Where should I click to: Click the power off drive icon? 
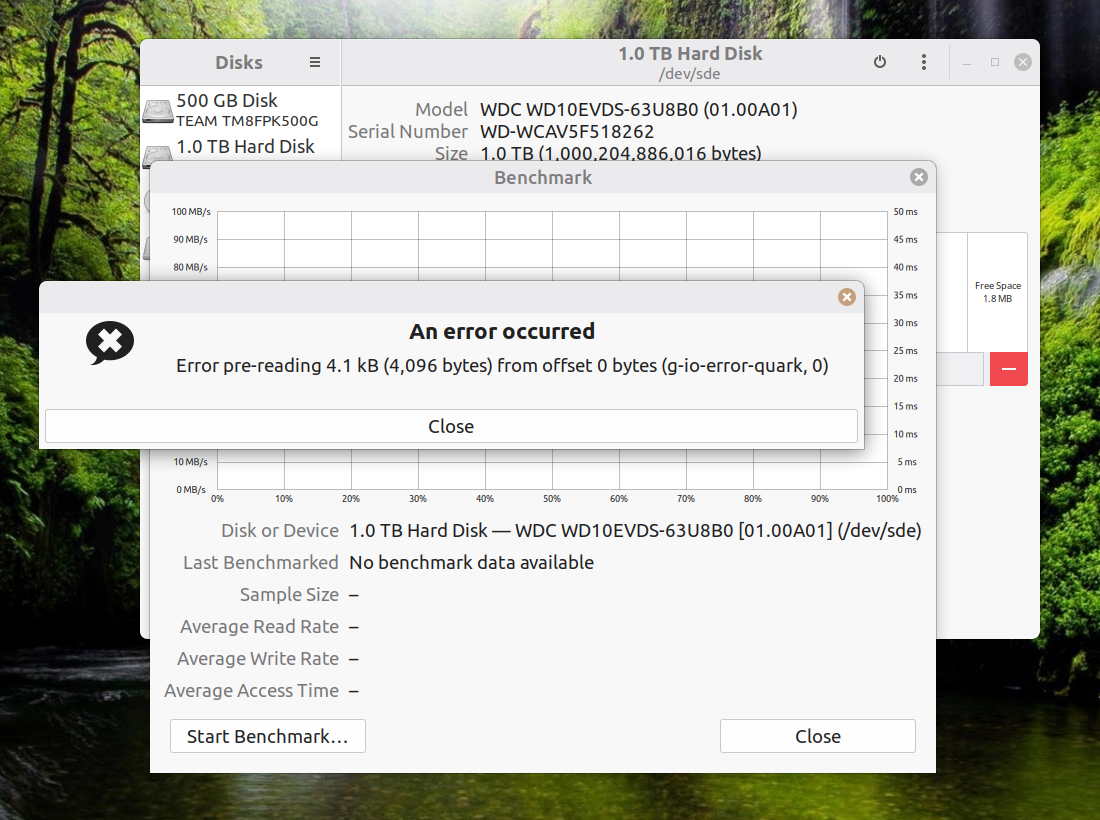[x=880, y=62]
